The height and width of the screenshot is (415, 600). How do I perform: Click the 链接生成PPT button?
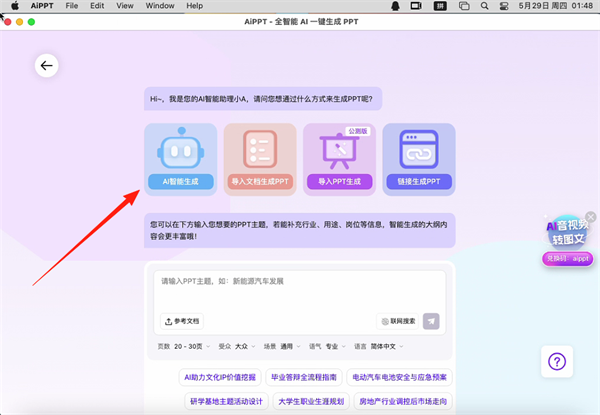(x=419, y=182)
